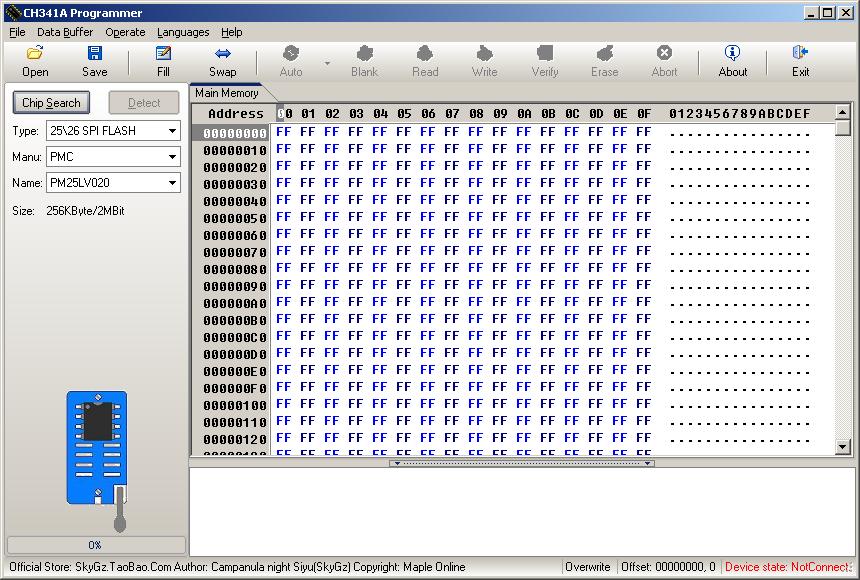Viewport: 860px width, 580px height.
Task: Select the Swap icon
Action: (x=222, y=60)
